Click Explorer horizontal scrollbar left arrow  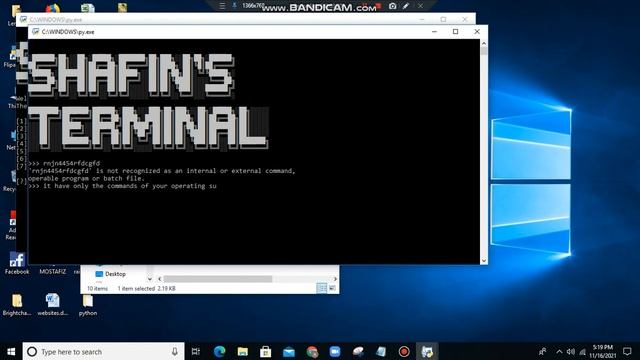[x=160, y=279]
